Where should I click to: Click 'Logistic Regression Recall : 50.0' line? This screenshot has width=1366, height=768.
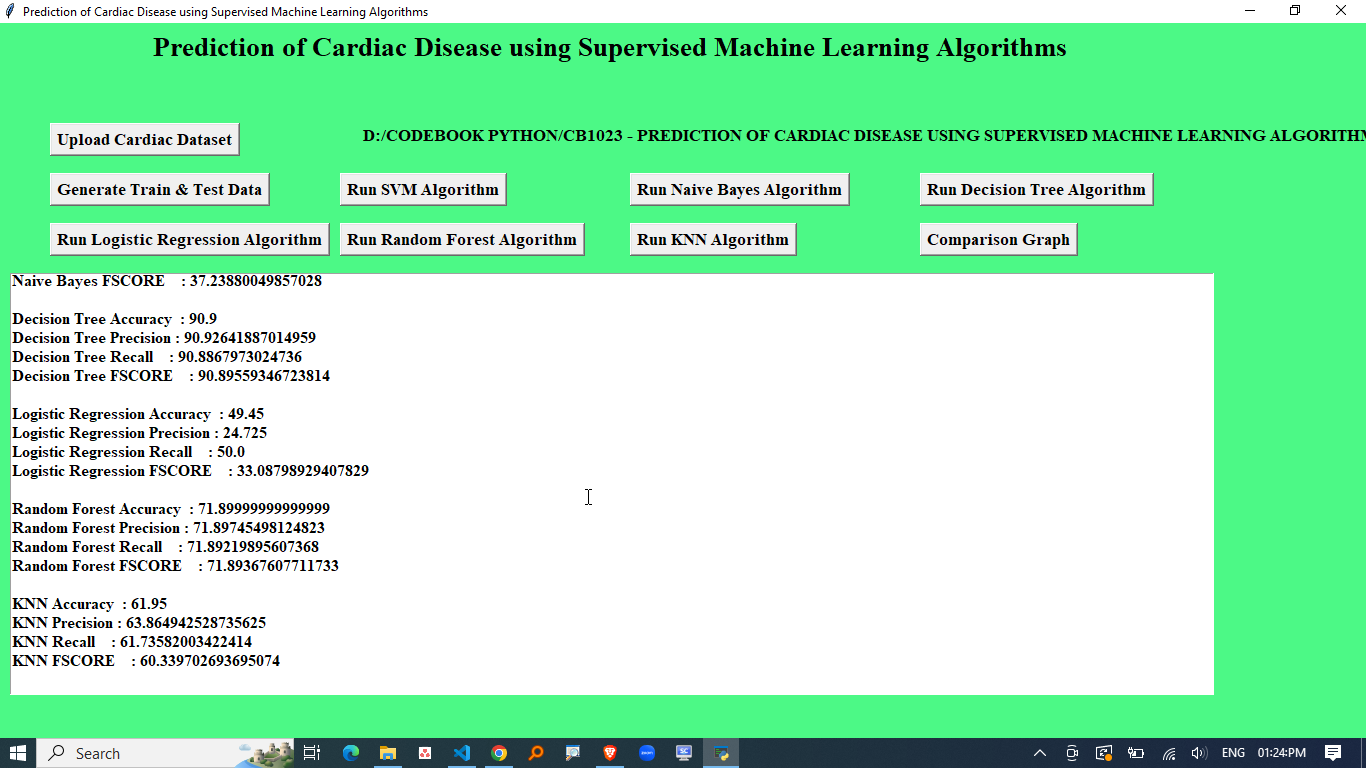pos(128,452)
